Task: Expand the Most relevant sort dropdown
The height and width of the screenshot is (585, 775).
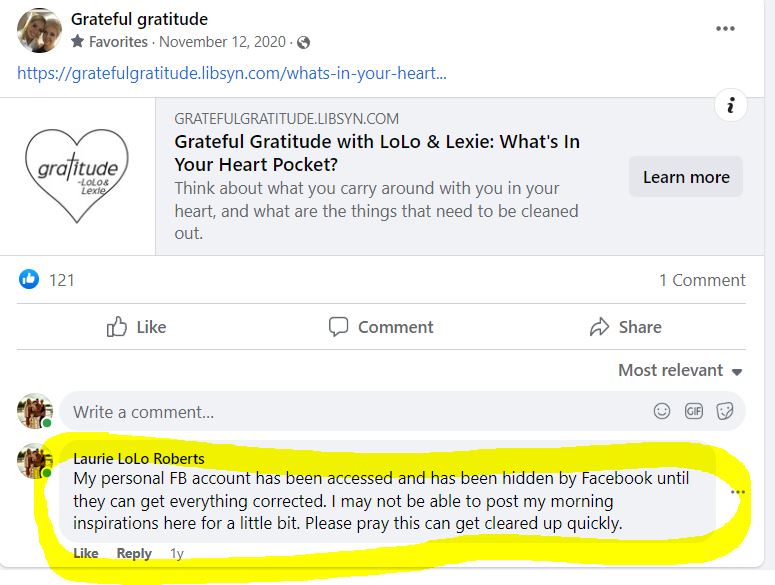Action: (680, 370)
